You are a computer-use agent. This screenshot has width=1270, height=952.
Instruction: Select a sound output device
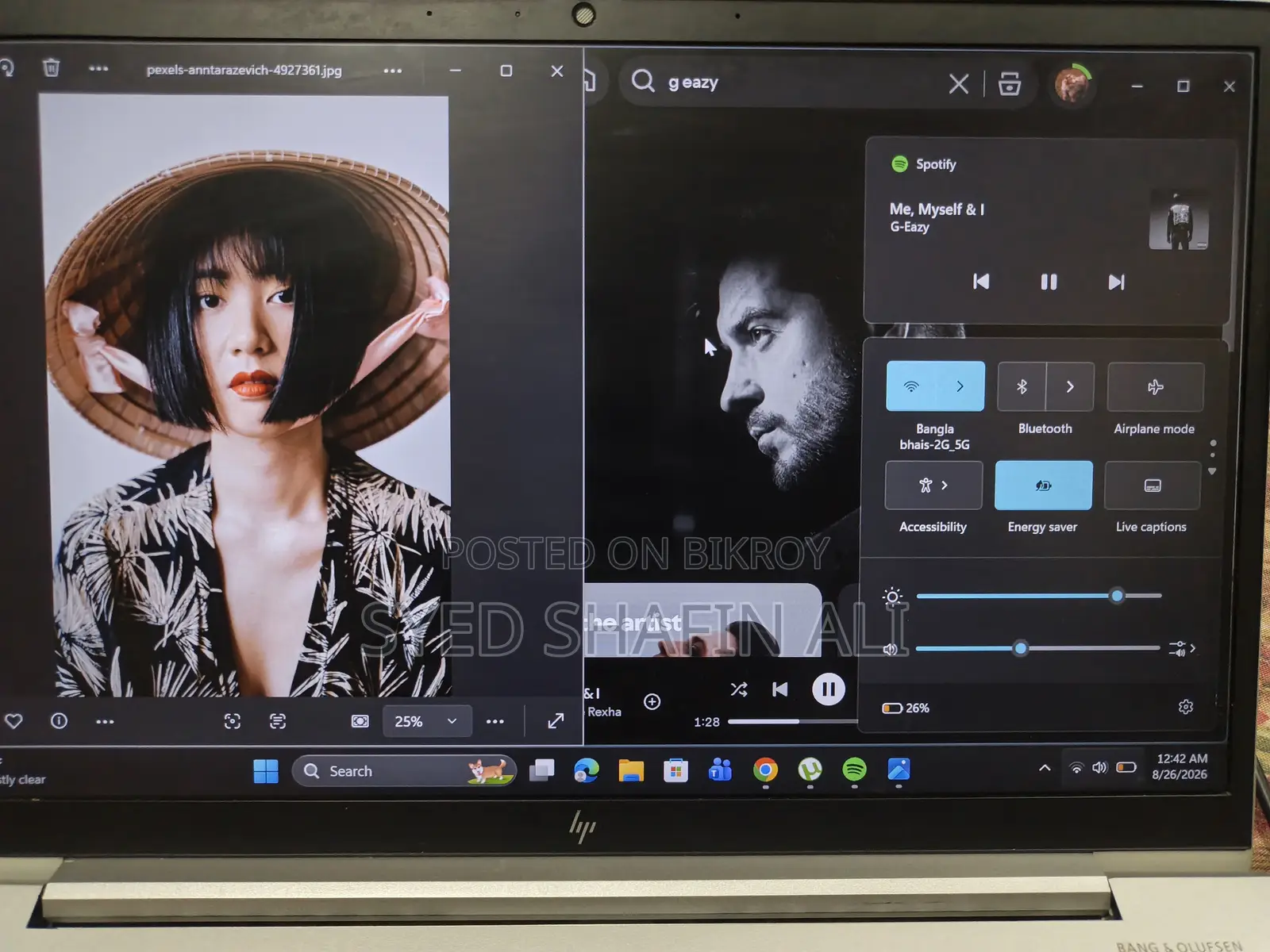(x=1182, y=649)
